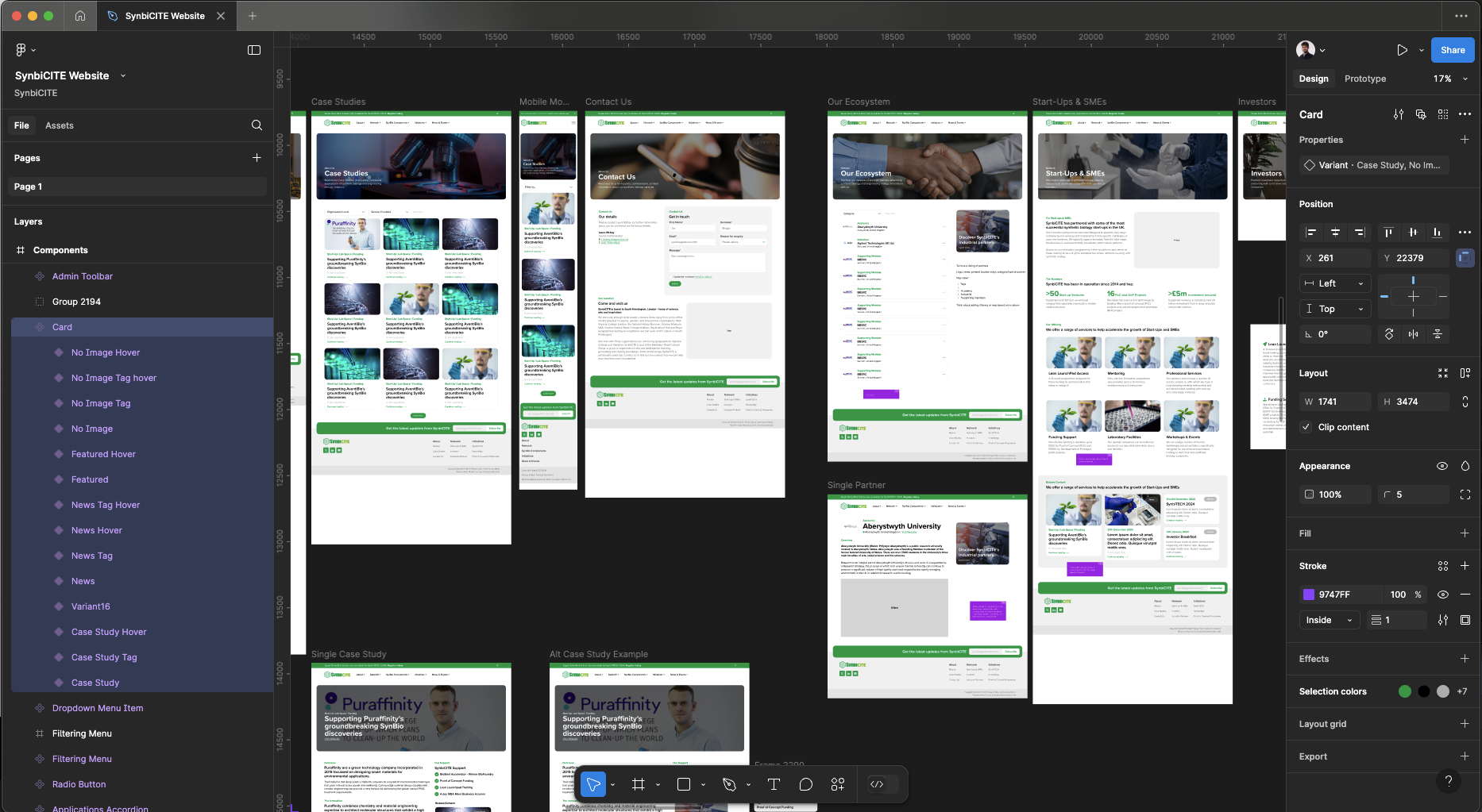This screenshot has width=1482, height=812.
Task: Flip horizontal icon next to rotation
Action: (x=1413, y=334)
